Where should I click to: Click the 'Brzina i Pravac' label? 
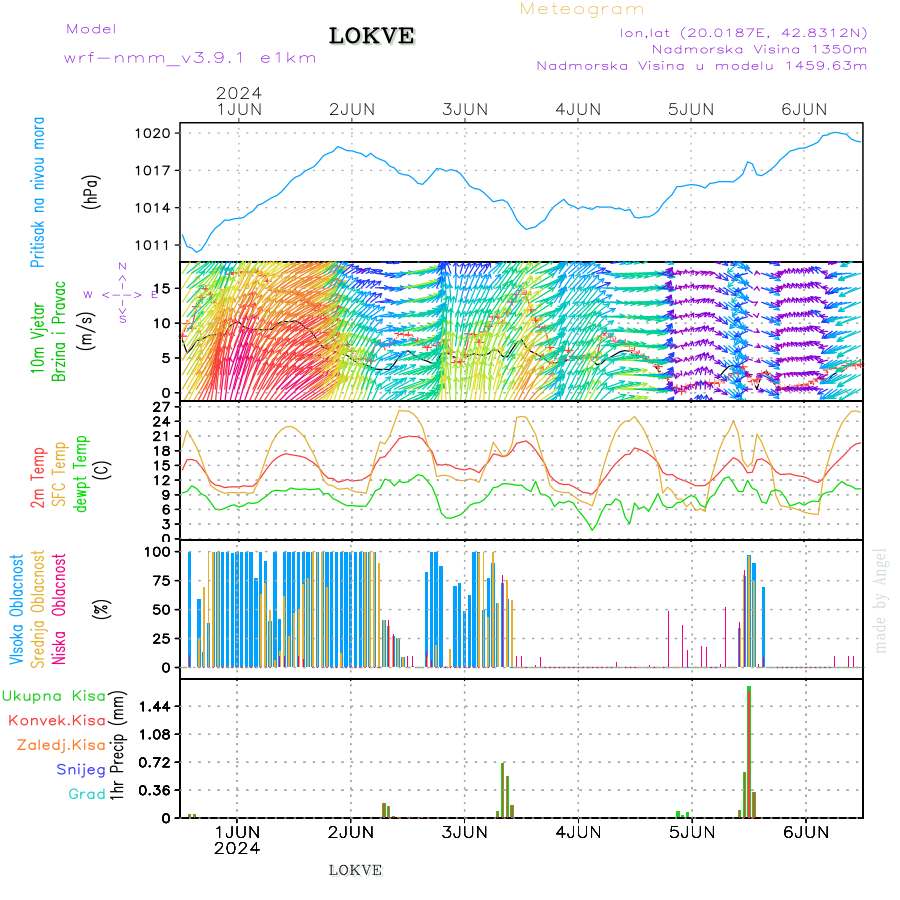pyautogui.click(x=59, y=331)
